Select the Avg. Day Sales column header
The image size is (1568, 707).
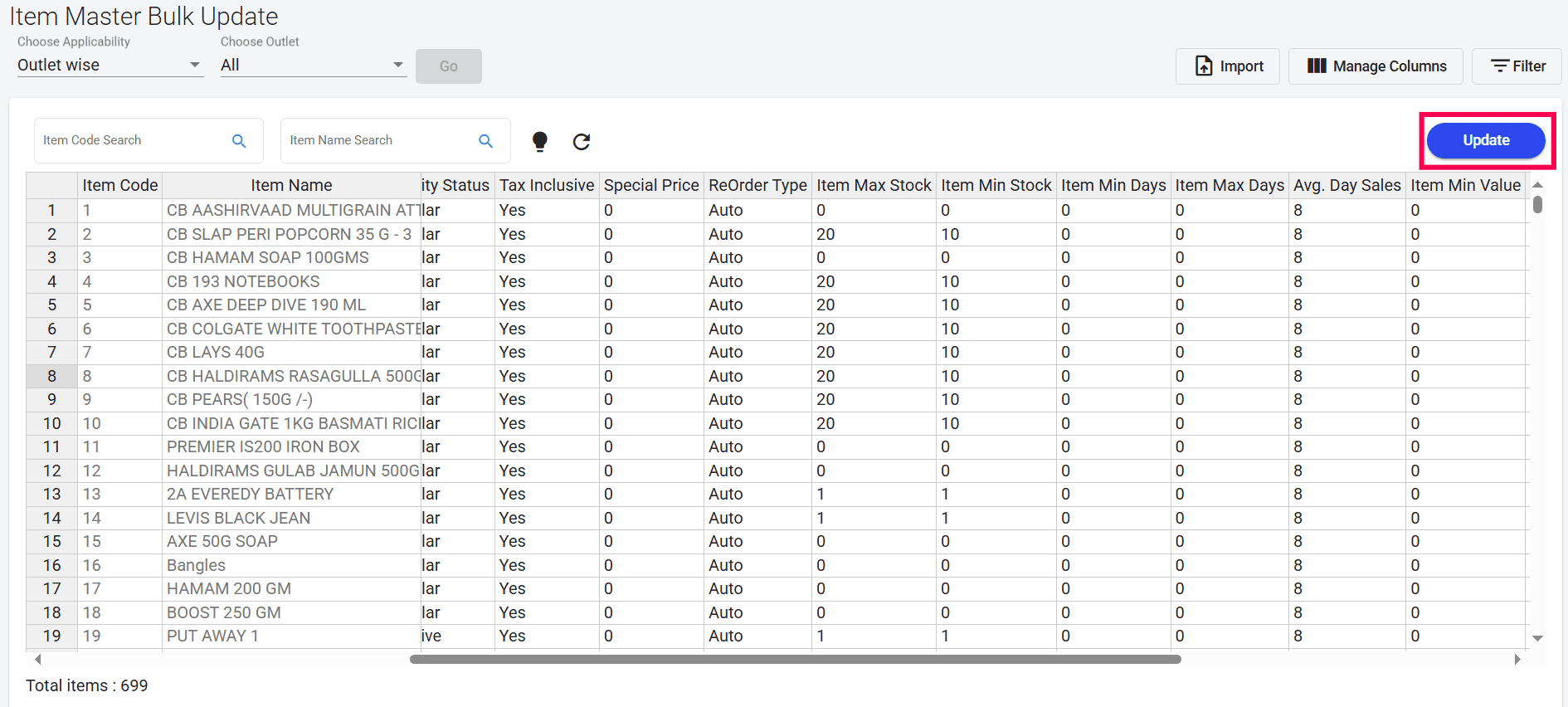coord(1347,185)
